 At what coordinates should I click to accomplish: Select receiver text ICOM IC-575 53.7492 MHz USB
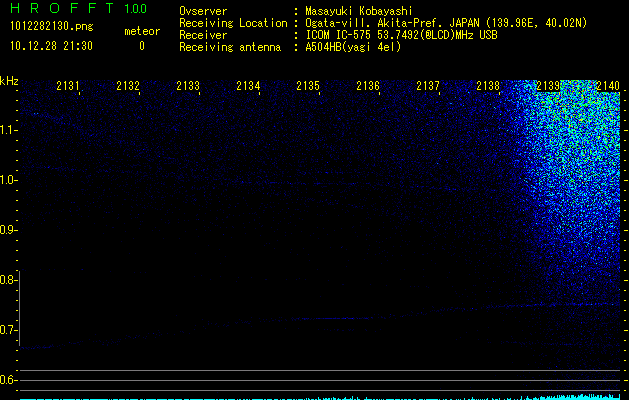pos(401,35)
